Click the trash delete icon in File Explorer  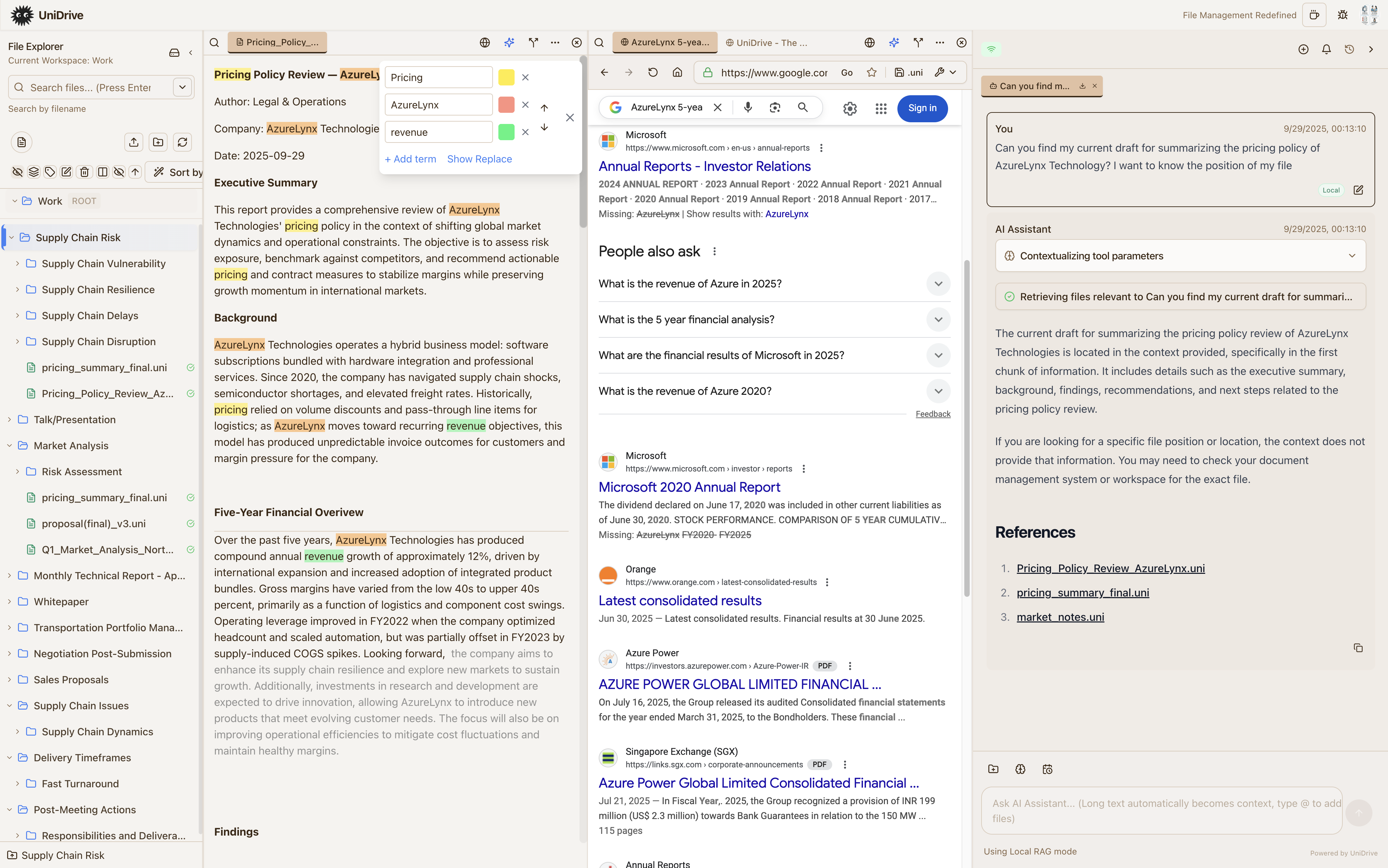[84, 172]
